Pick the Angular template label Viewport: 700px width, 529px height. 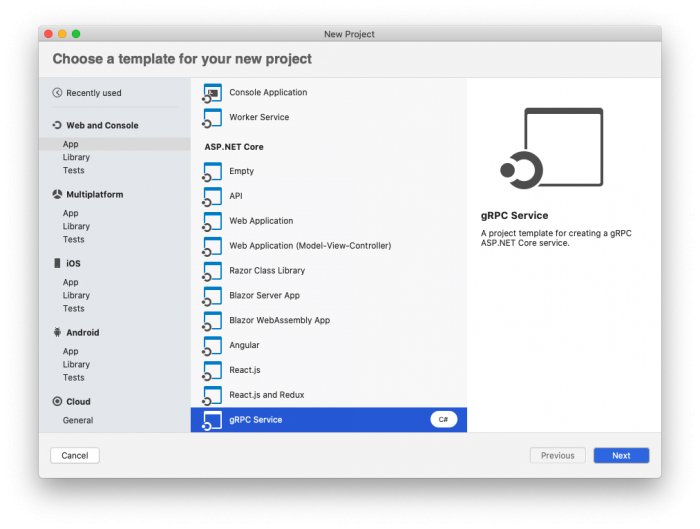244,346
